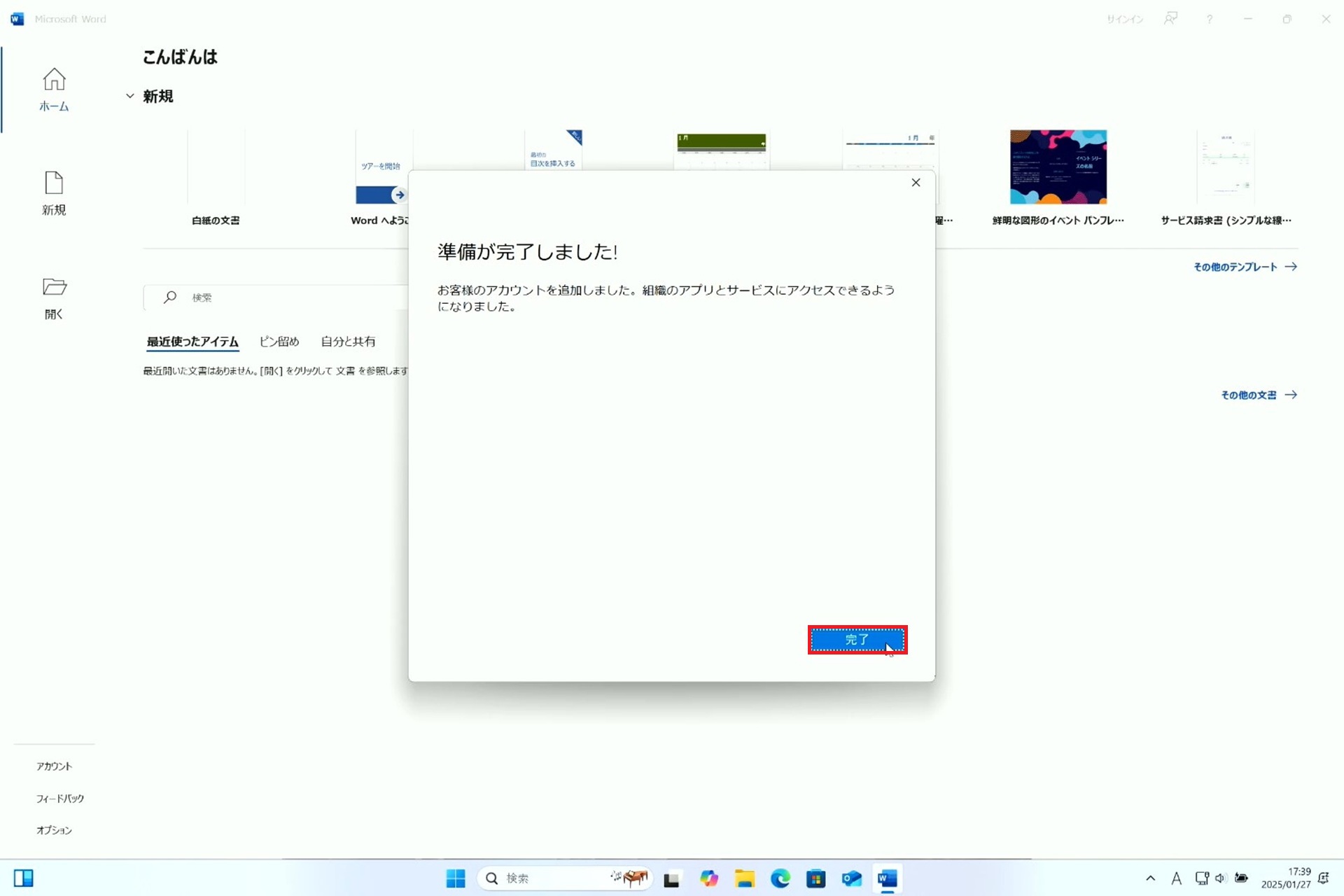Open the 開く folder sidebar icon
Image resolution: width=1344 pixels, height=896 pixels.
coord(54,298)
